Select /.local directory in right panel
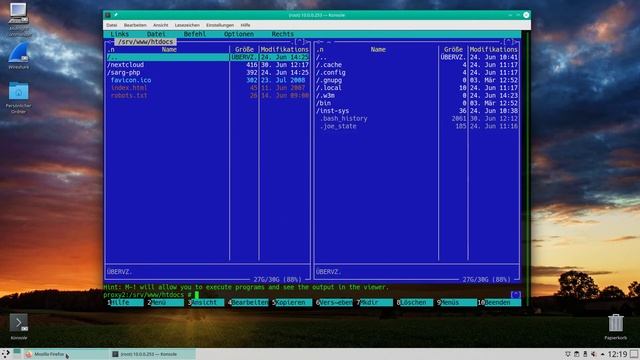The image size is (640, 360). tap(417, 88)
